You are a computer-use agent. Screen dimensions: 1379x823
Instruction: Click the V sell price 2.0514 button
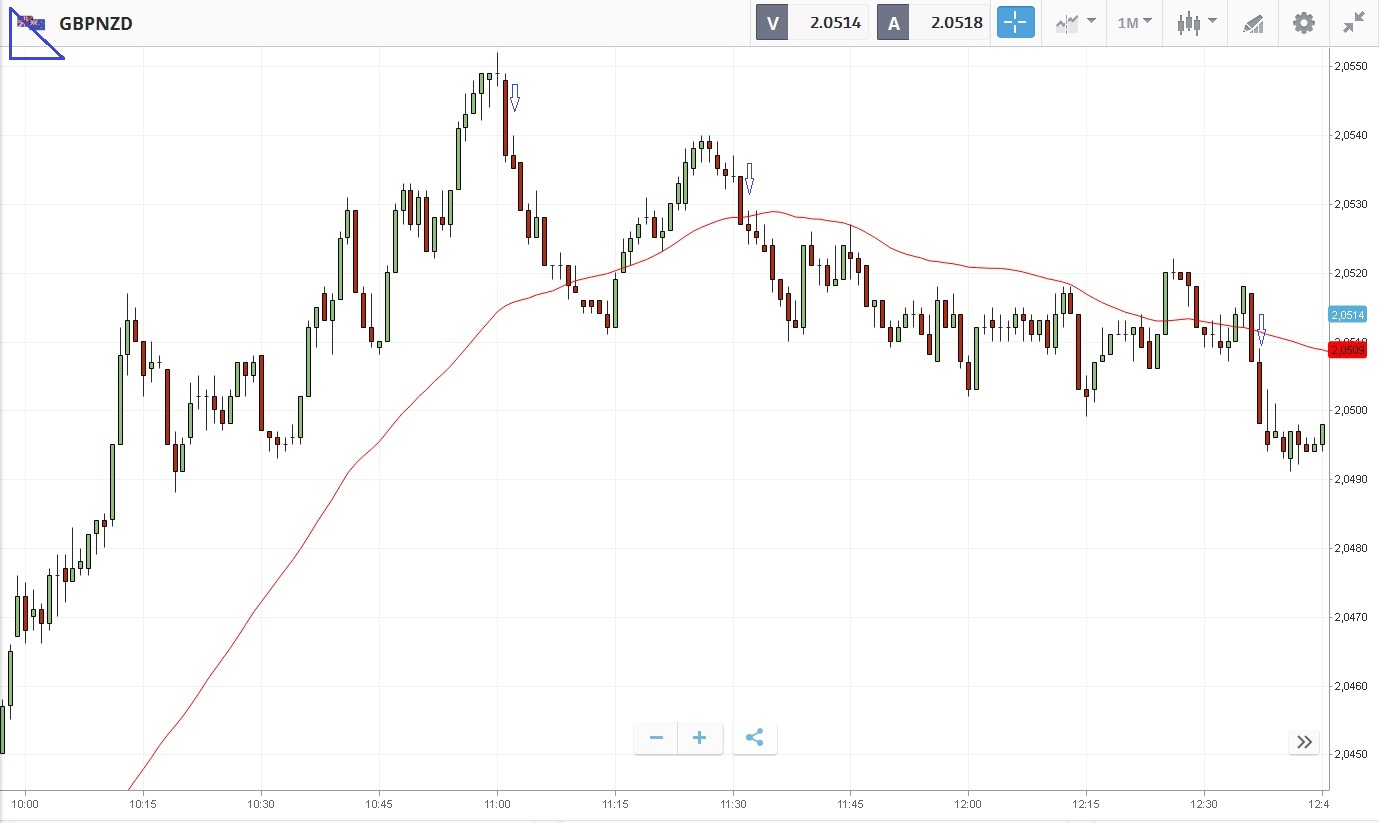812,22
